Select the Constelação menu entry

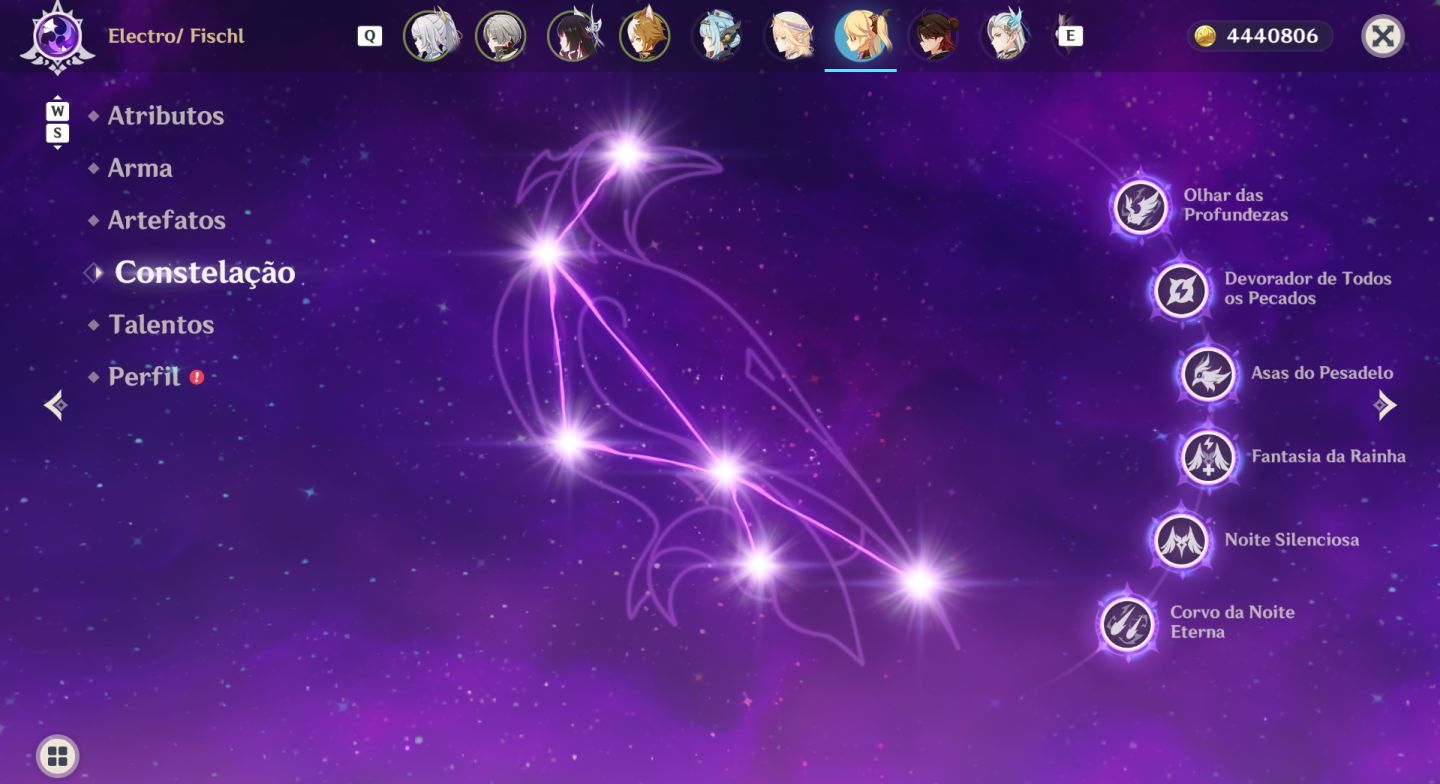pos(205,272)
